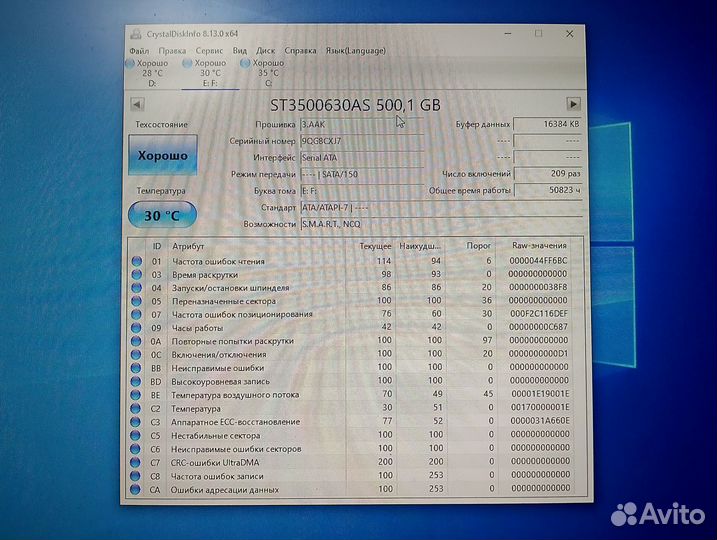Viewport: 717px width, 540px height.
Task: Click status icon for Температура row C2
Action: click(x=136, y=408)
